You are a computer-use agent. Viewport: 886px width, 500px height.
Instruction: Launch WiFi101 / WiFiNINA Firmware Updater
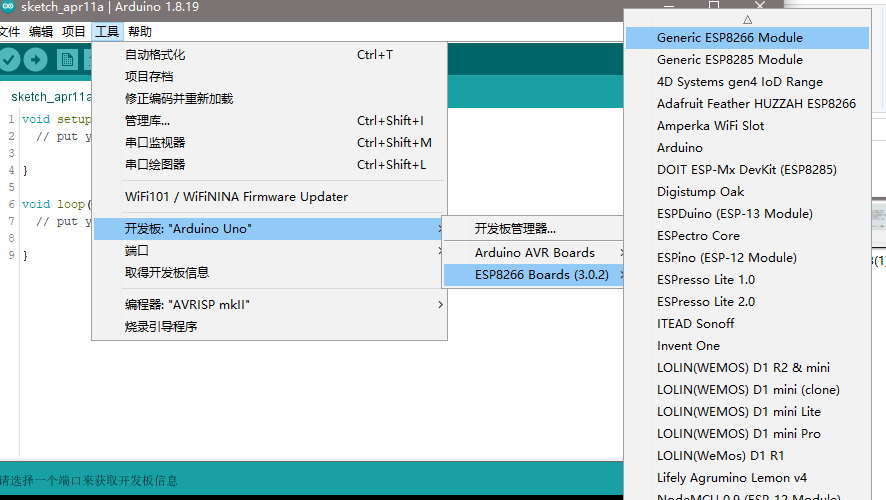[x=270, y=197]
